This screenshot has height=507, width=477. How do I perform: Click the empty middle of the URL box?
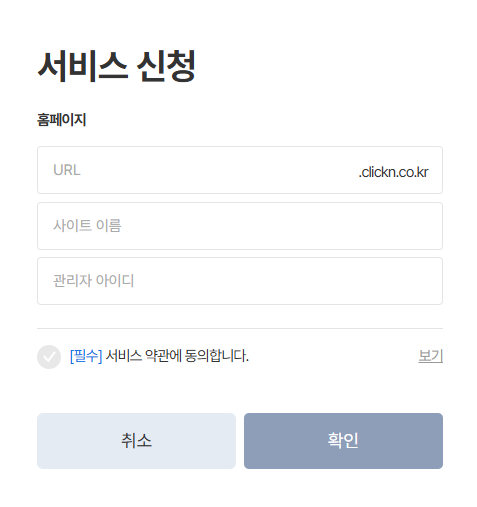(218, 170)
